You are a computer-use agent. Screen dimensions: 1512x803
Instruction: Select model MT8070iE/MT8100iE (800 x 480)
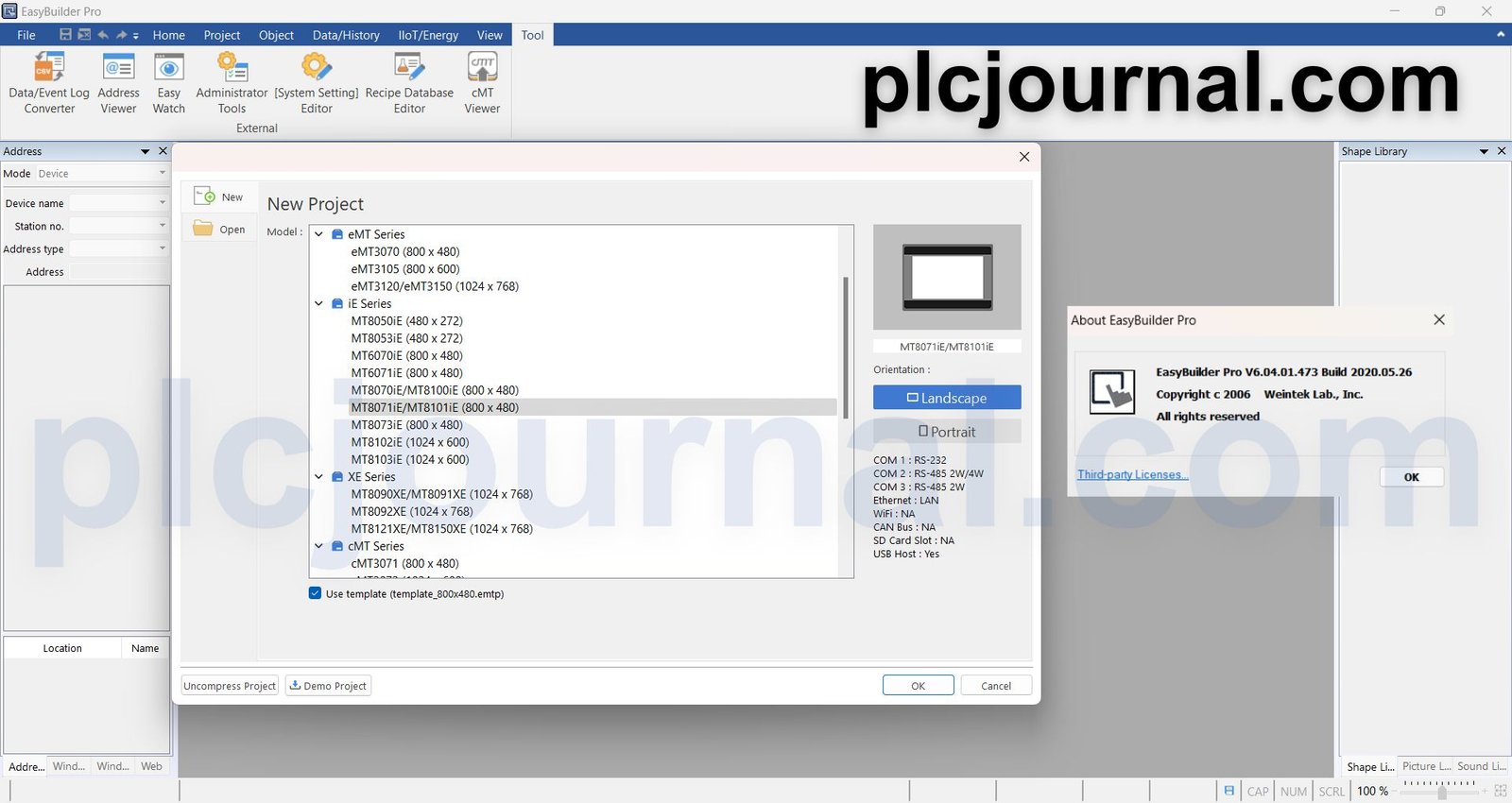435,390
